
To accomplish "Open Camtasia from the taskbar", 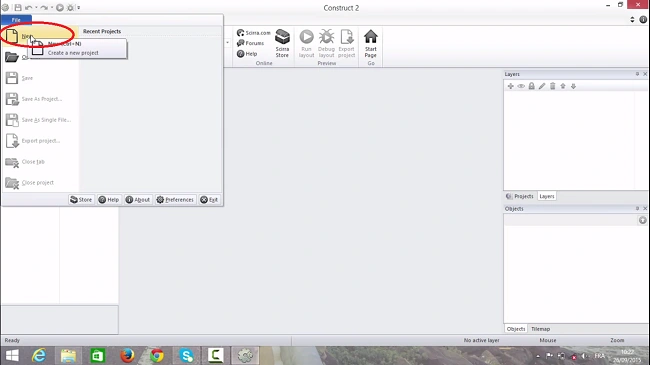I will tap(216, 355).
